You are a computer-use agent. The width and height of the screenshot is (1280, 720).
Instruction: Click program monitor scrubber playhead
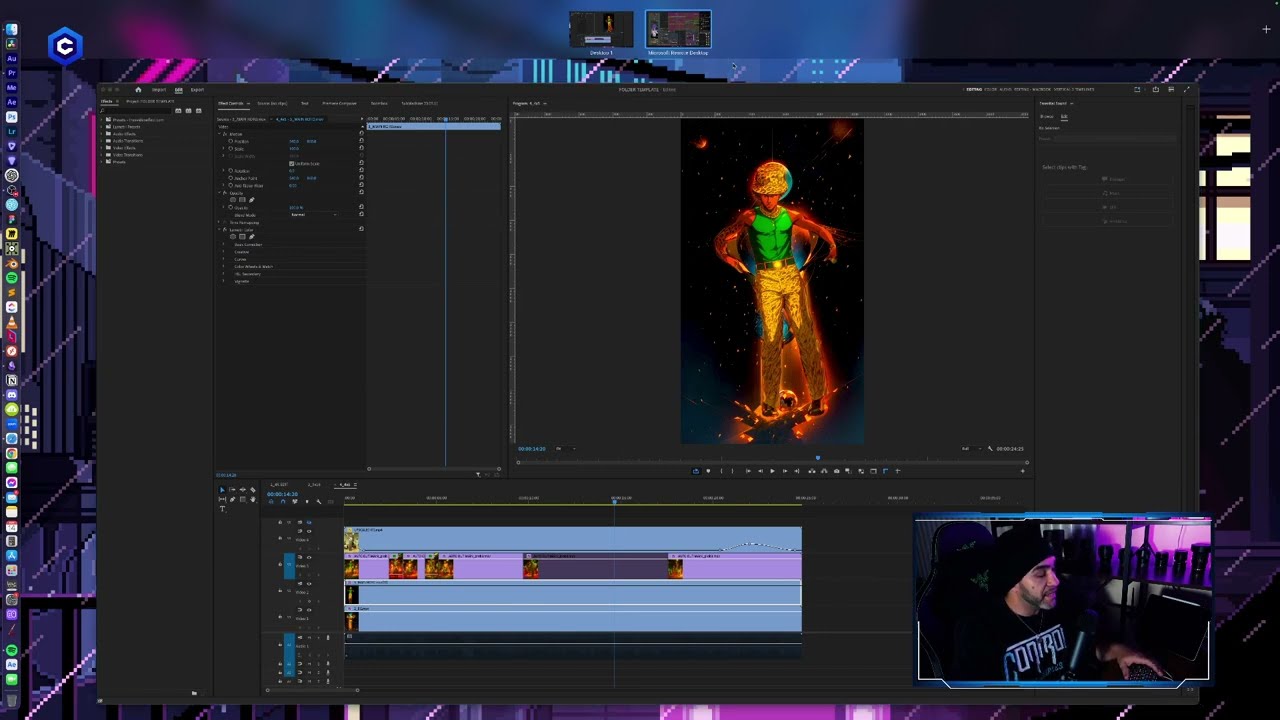[x=818, y=458]
